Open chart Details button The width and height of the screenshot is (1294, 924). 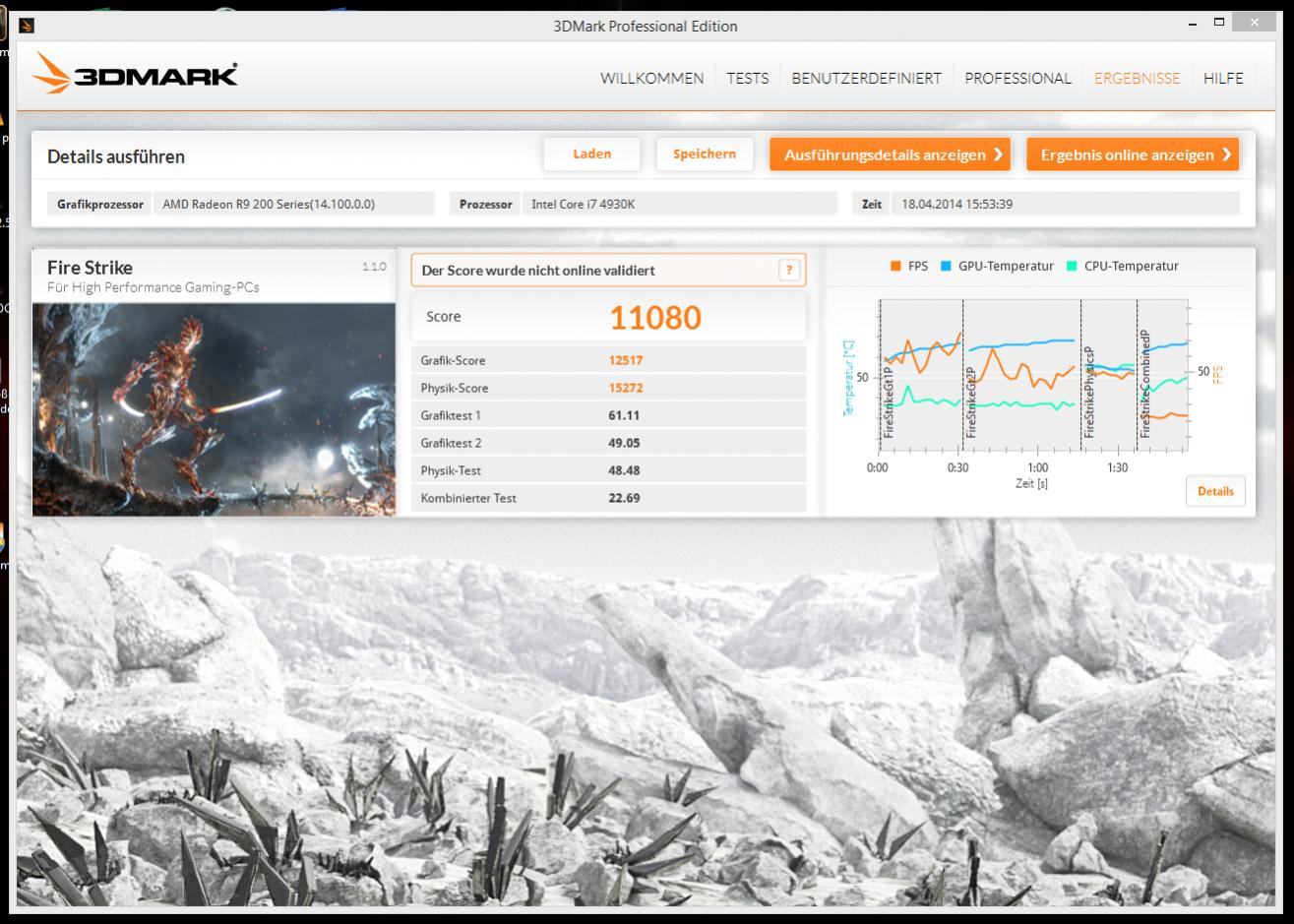1215,491
